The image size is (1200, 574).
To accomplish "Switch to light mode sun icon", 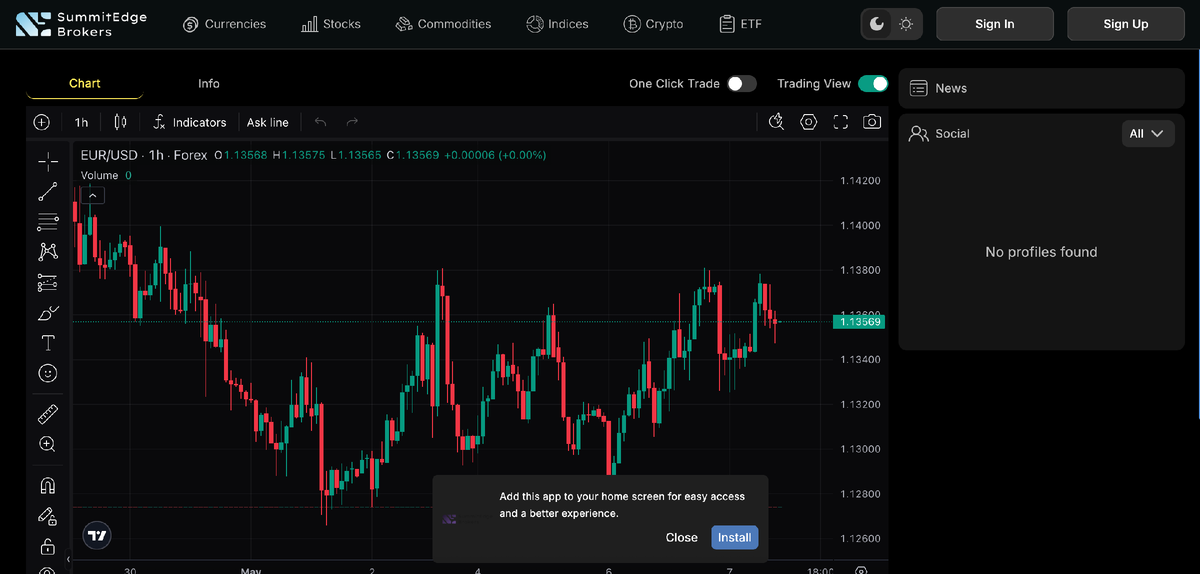I will (x=906, y=24).
